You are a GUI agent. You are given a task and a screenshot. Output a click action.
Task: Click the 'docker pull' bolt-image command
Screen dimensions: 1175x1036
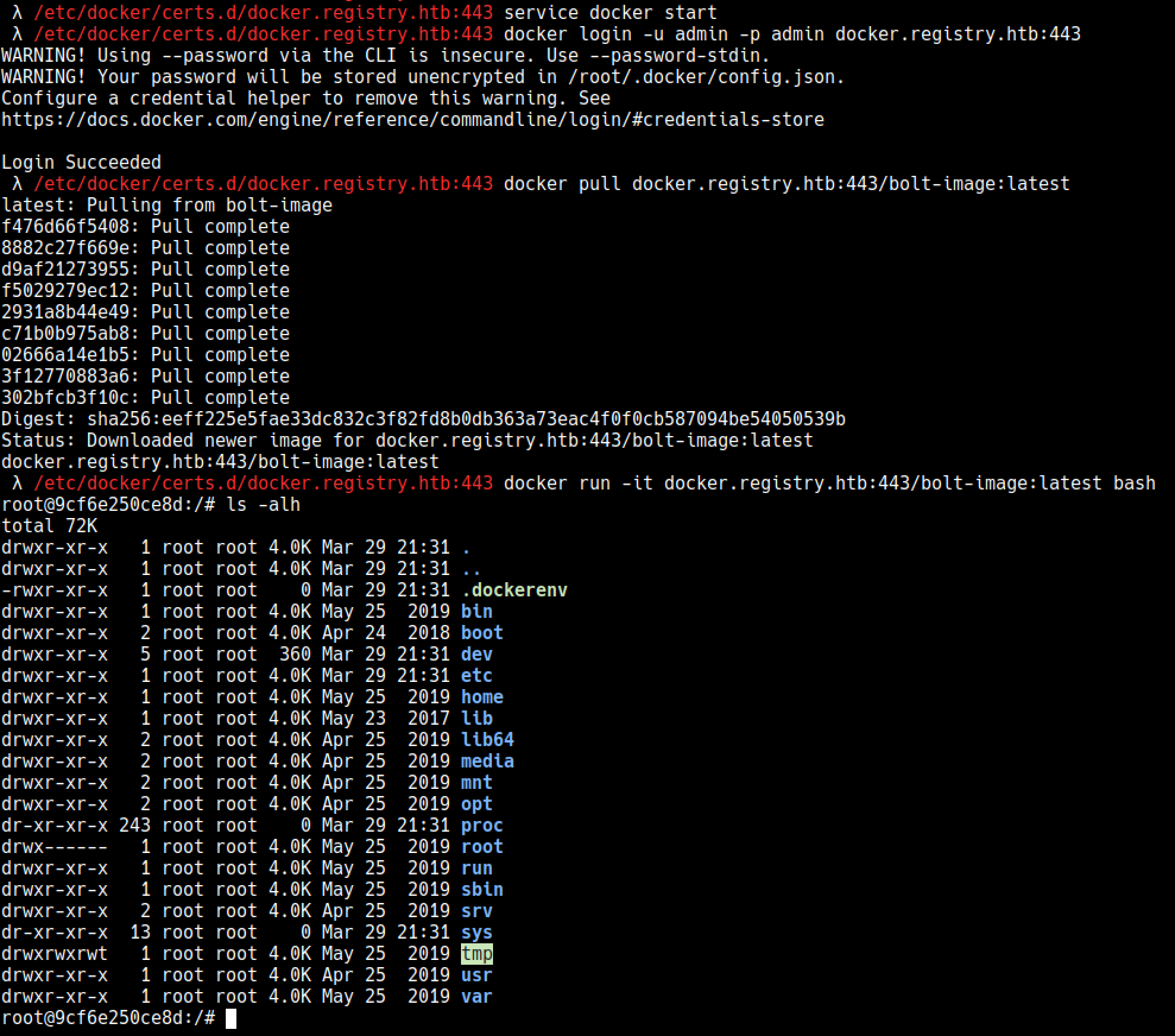[x=787, y=184]
